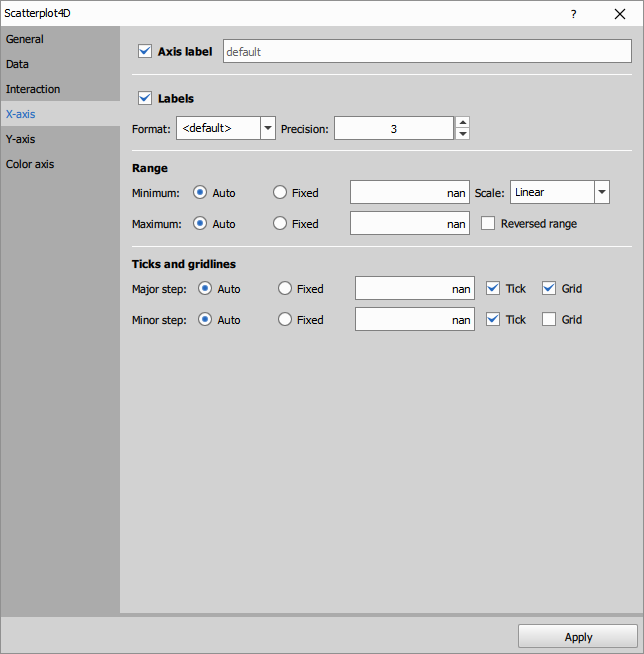The width and height of the screenshot is (644, 654).
Task: Close the Scatterplot4D dialog
Action: [620, 14]
